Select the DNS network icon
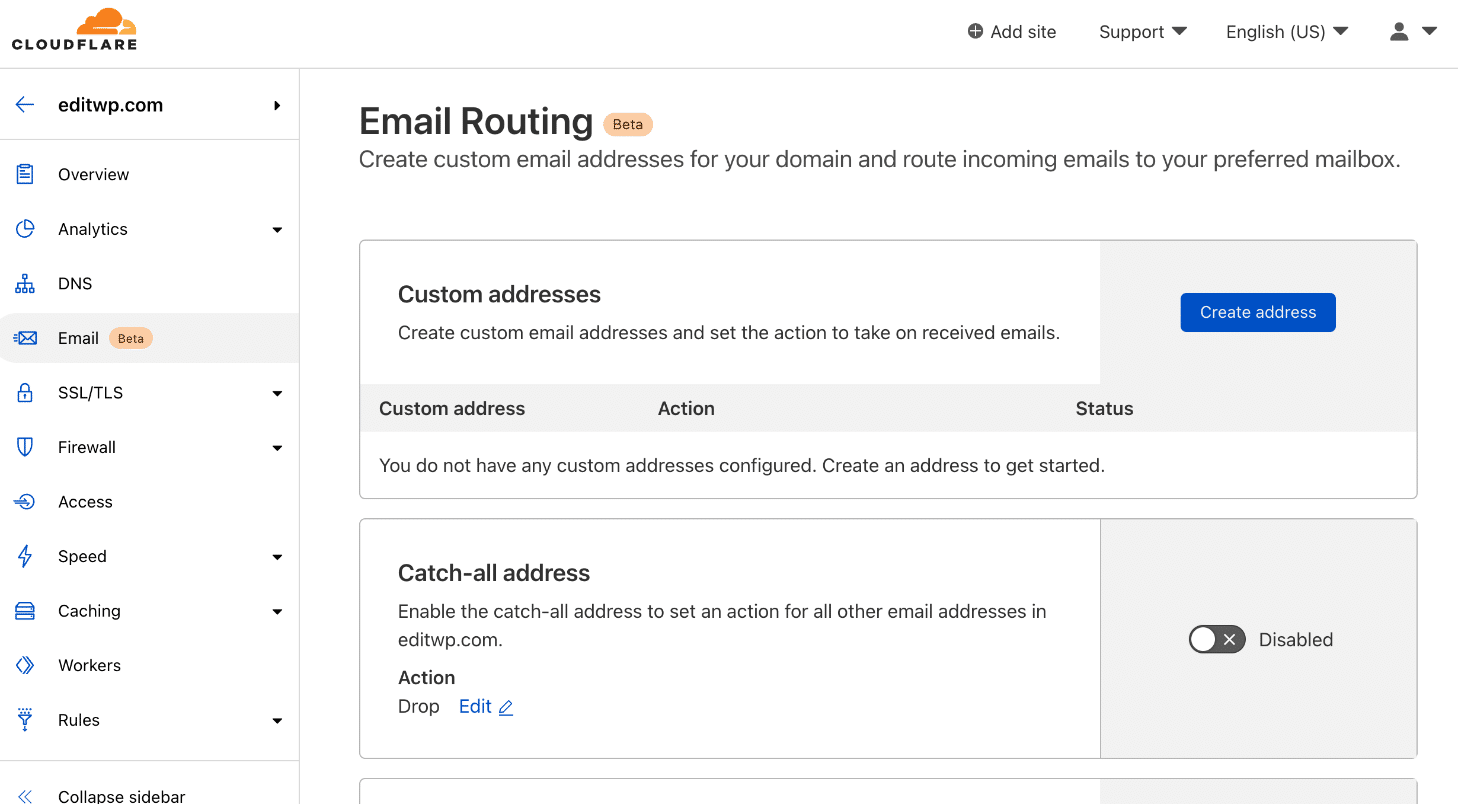This screenshot has height=804, width=1458. tap(25, 284)
